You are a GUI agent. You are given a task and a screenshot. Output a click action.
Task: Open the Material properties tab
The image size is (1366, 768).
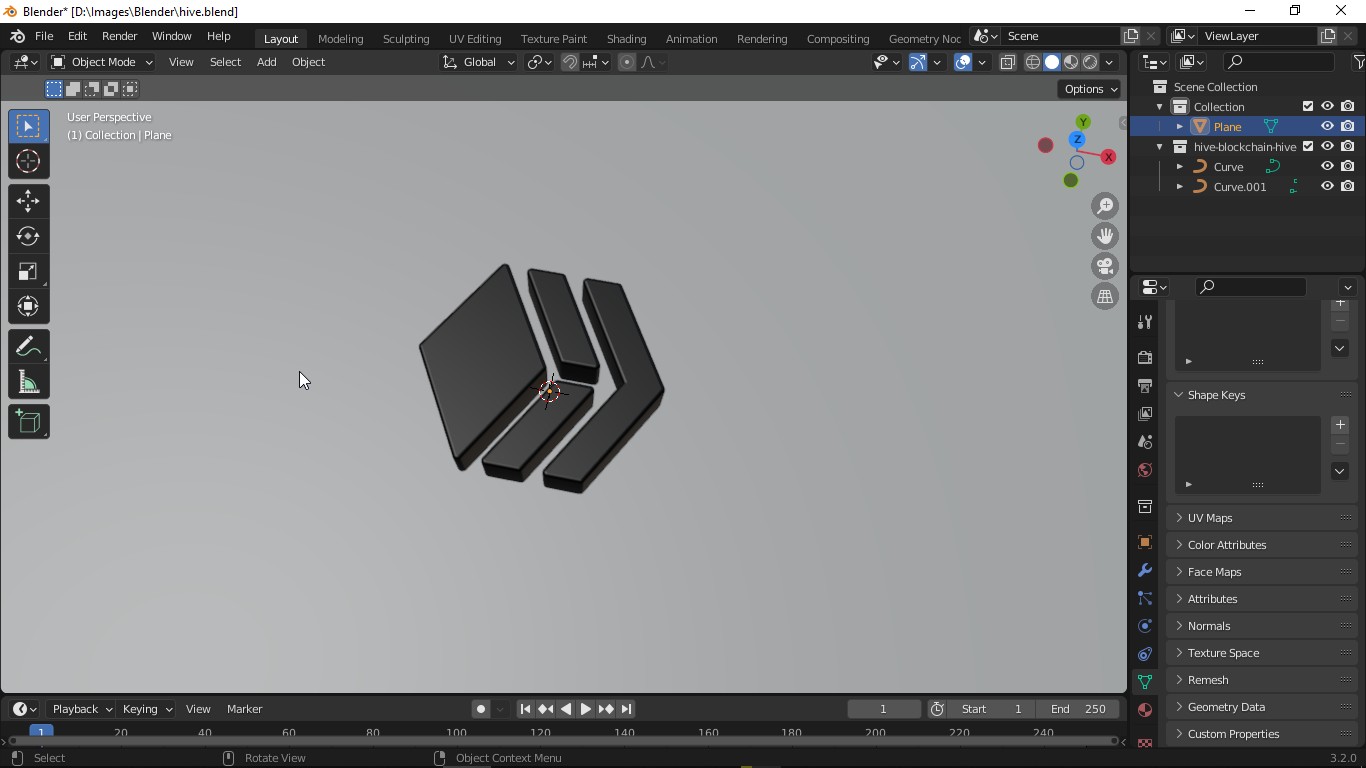pos(1145,710)
